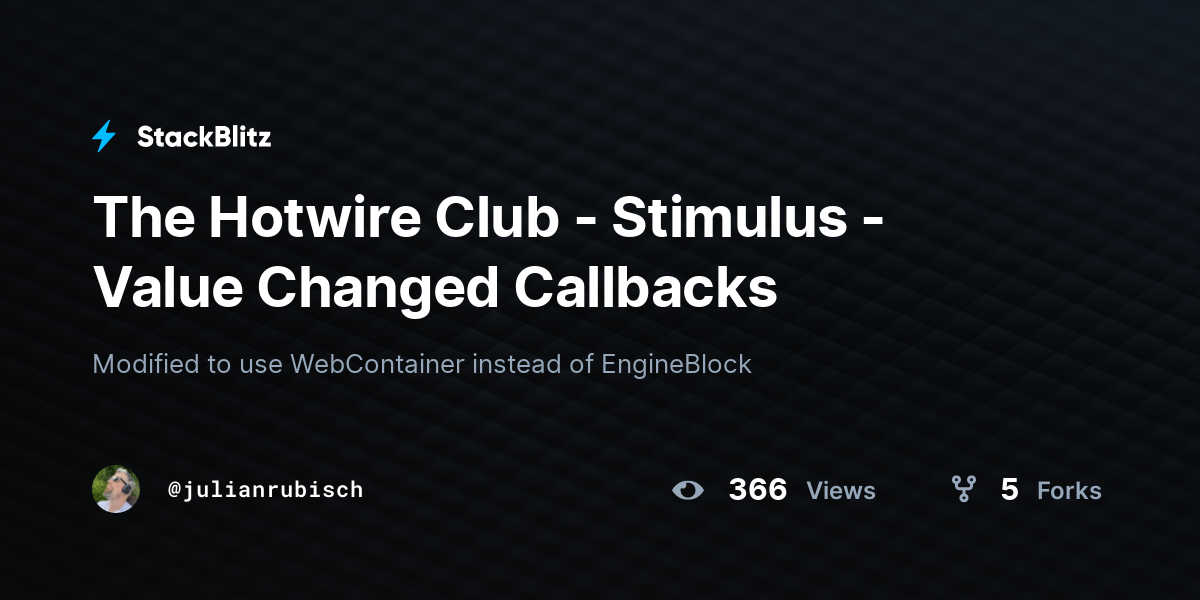Click the 366 view count number
This screenshot has width=1200, height=600.
coord(757,490)
